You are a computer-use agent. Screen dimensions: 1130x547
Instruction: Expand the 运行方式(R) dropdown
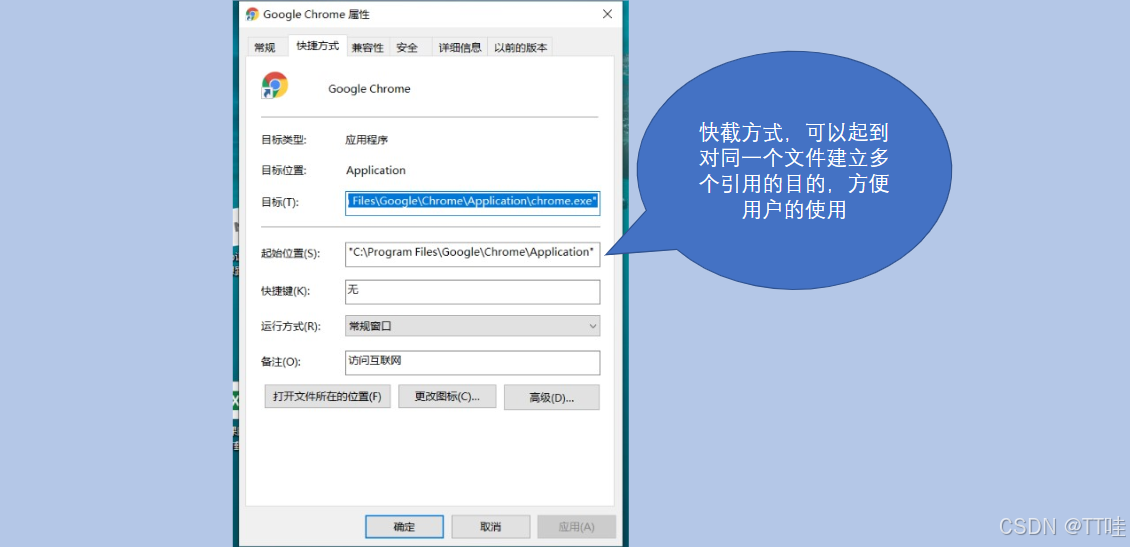(x=473, y=326)
